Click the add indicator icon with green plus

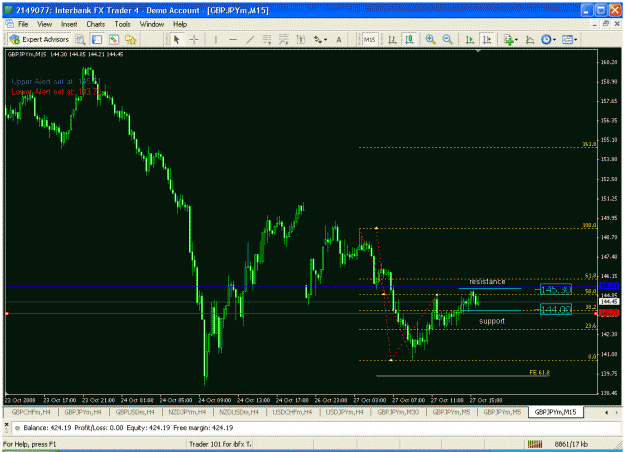click(x=508, y=39)
